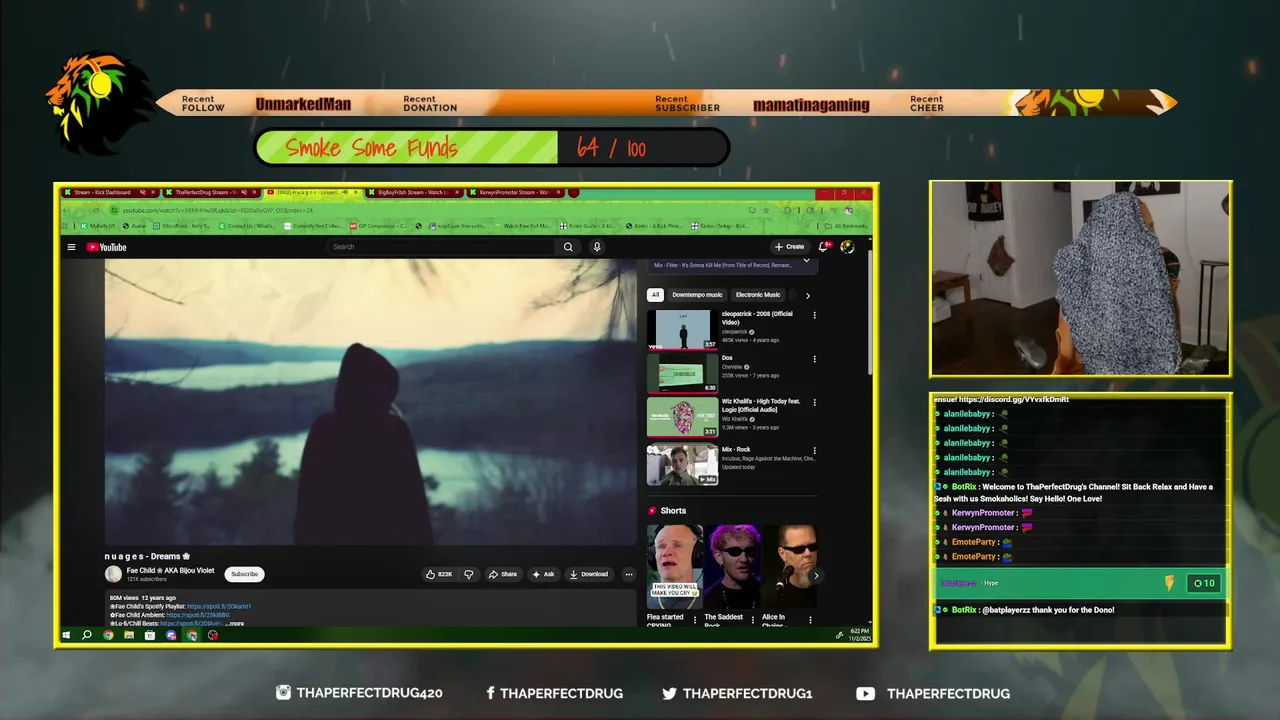Click the Share button

(503, 574)
